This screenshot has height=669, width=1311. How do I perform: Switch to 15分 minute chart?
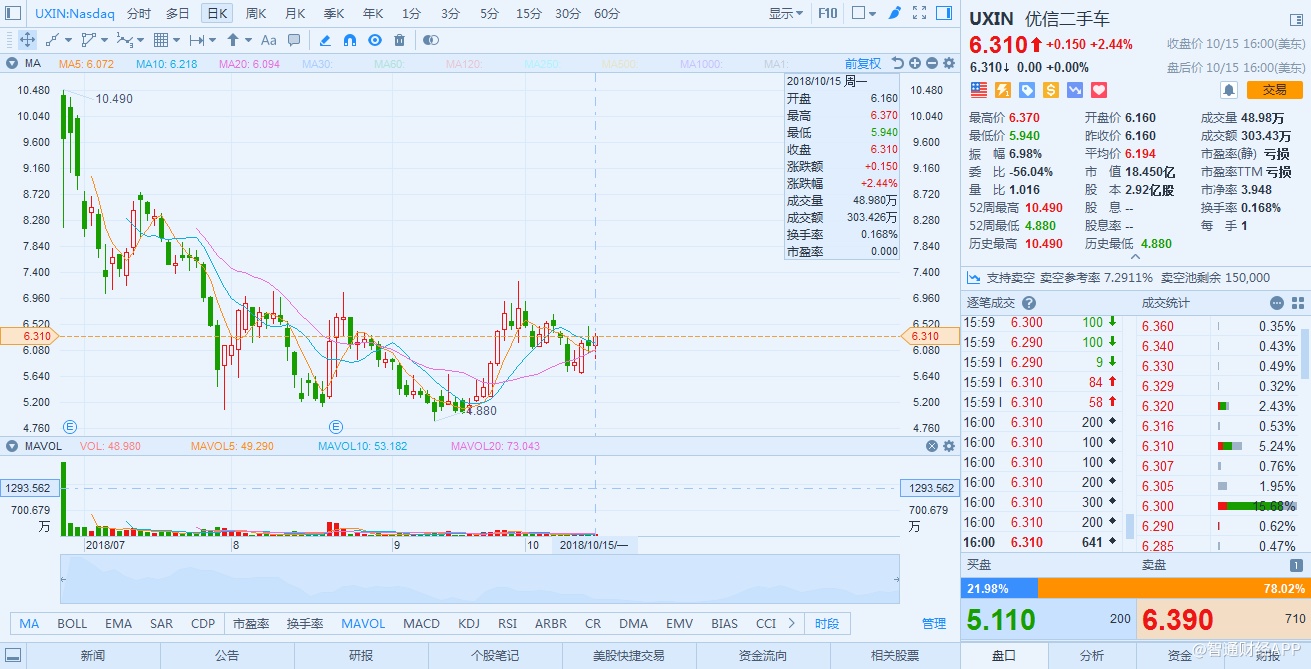529,13
